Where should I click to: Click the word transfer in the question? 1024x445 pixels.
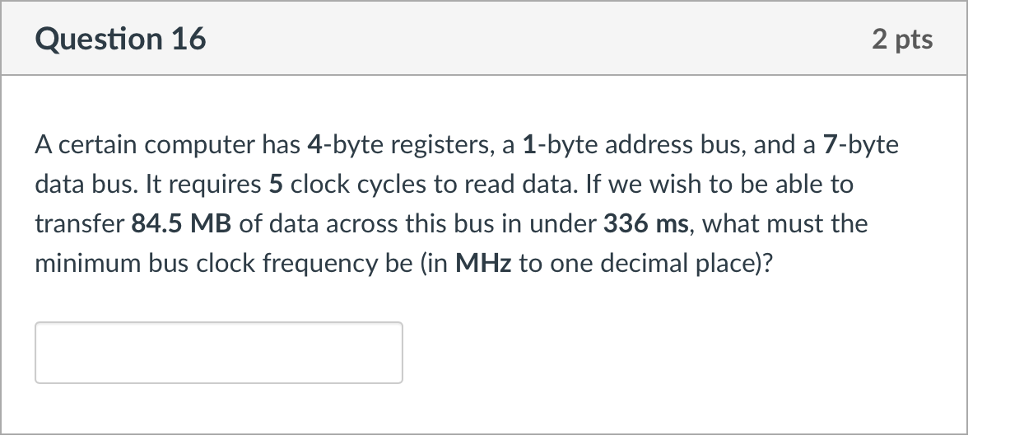point(79,223)
